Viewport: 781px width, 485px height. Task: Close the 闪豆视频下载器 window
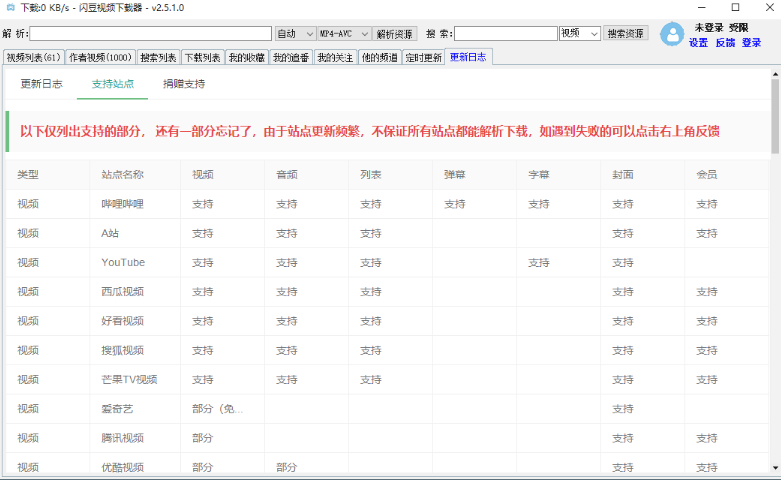pos(769,7)
